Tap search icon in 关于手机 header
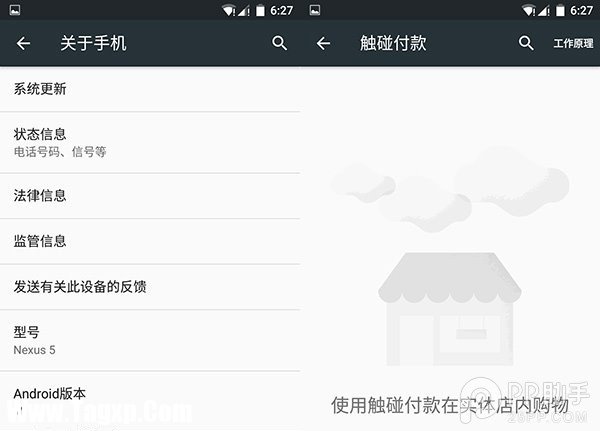The image size is (600, 431). [x=279, y=43]
